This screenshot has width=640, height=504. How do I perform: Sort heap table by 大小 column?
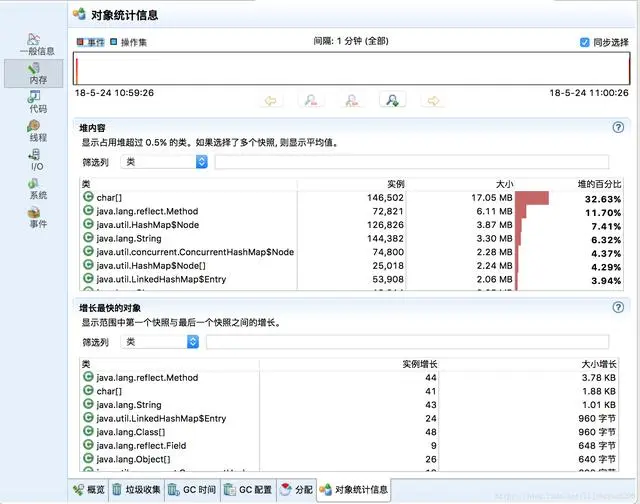(460, 184)
